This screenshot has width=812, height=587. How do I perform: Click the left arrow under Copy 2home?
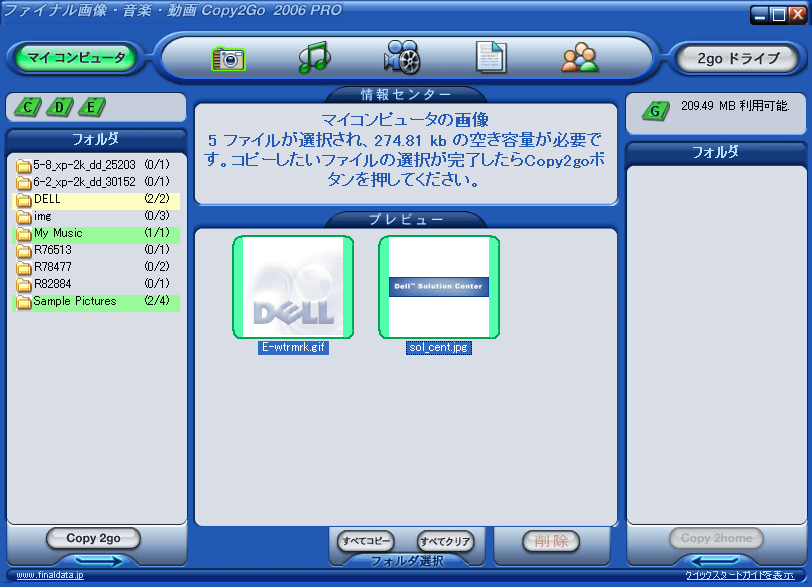coord(715,561)
